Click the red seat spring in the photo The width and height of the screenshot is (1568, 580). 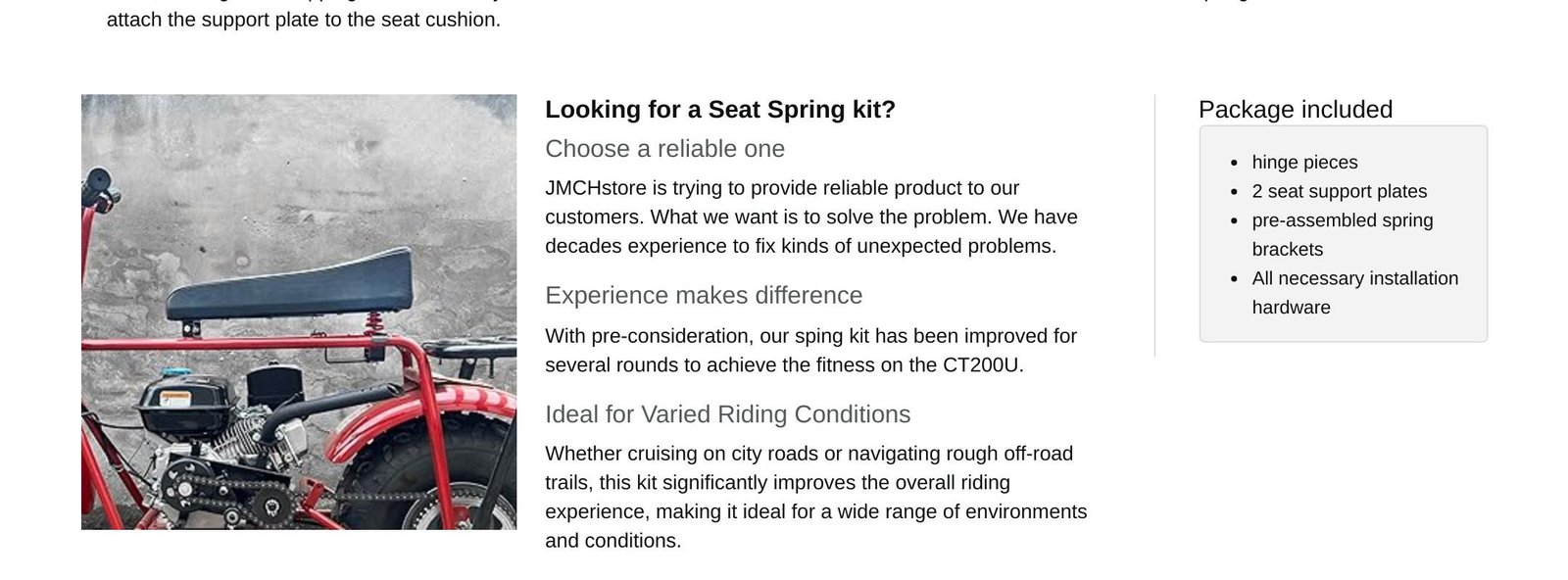[374, 324]
